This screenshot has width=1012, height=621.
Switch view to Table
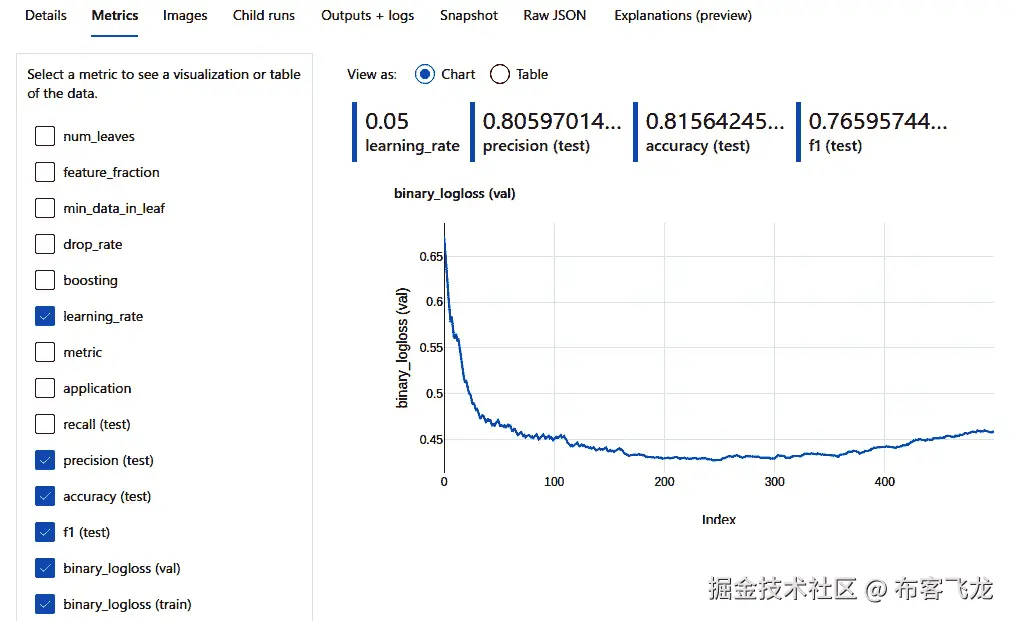tap(499, 74)
